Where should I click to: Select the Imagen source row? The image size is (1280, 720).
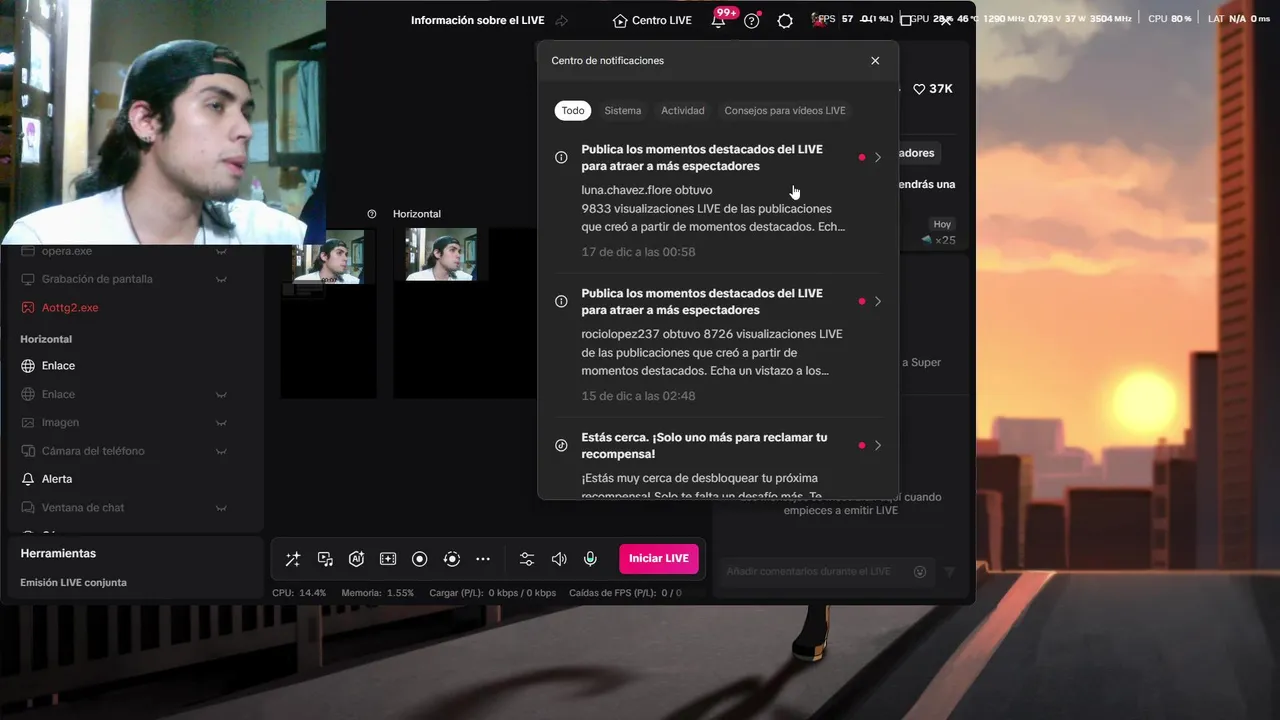pos(135,423)
